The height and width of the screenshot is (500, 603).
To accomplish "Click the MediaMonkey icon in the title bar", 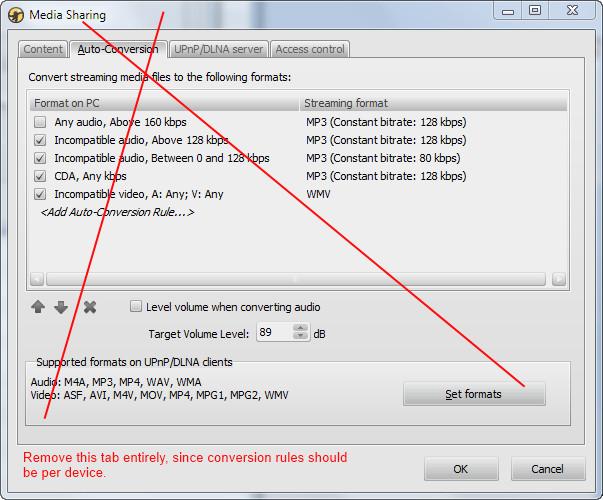I will [15, 15].
